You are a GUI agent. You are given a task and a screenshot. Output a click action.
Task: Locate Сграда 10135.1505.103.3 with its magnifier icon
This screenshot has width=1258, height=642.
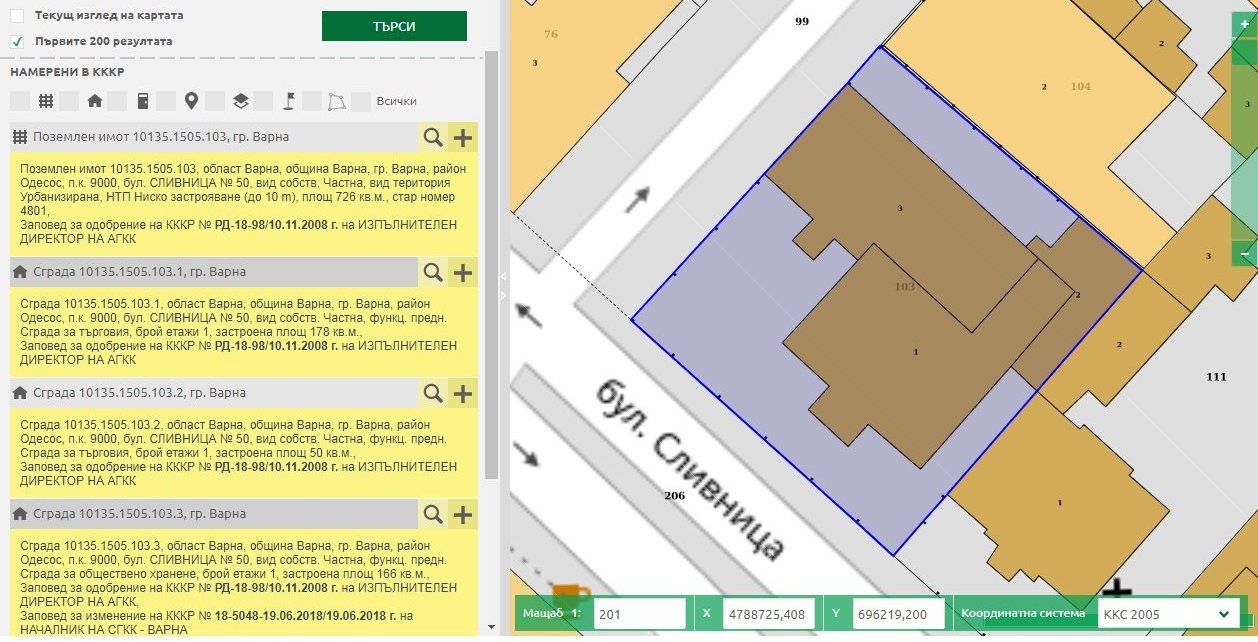tap(433, 514)
